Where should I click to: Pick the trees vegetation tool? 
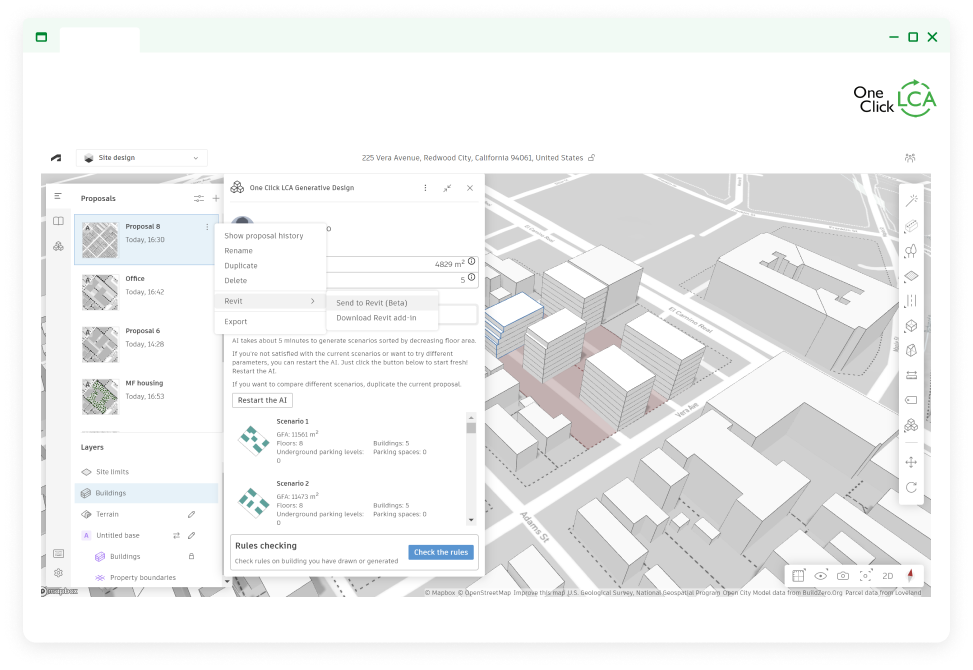pyautogui.click(x=911, y=251)
